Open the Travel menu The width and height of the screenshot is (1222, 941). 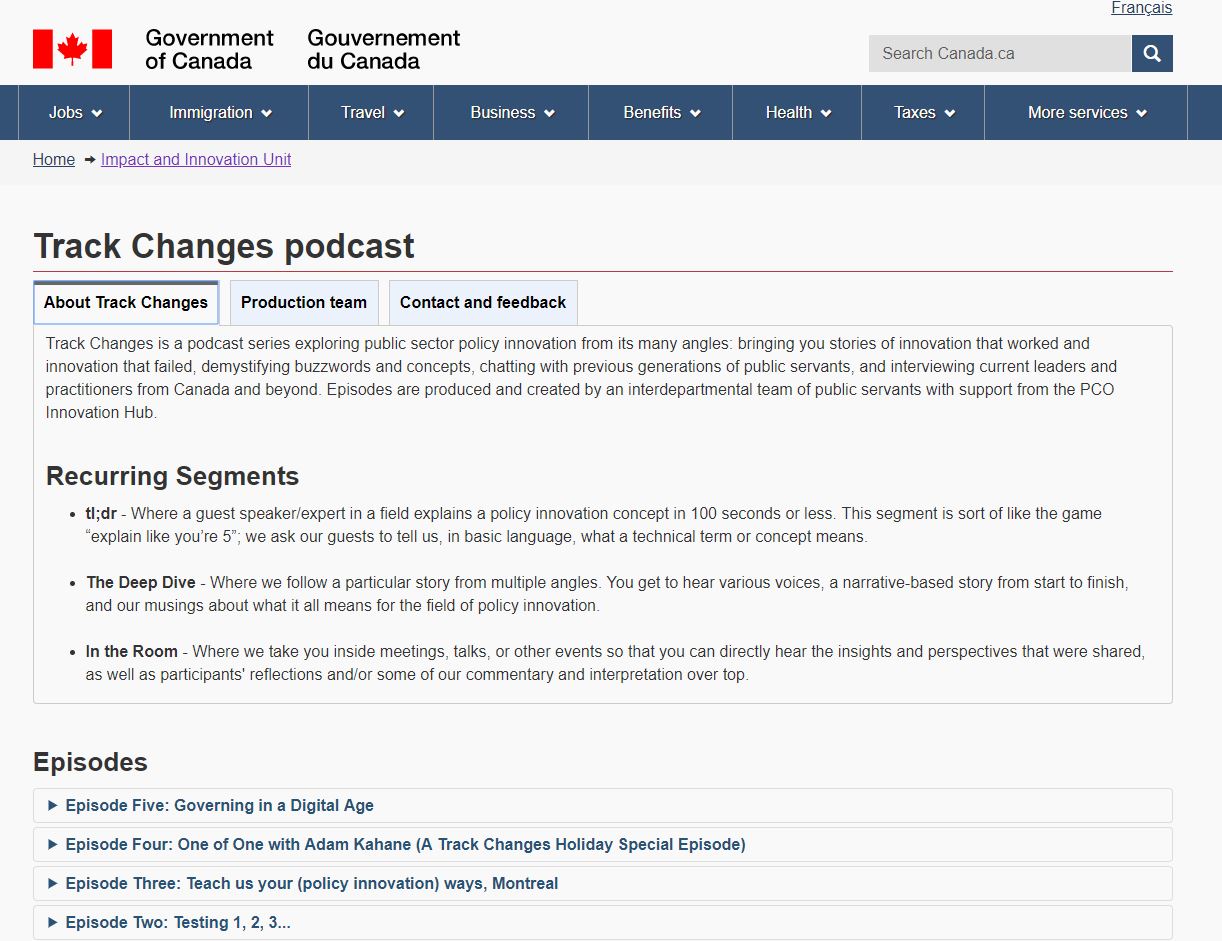[x=372, y=113]
